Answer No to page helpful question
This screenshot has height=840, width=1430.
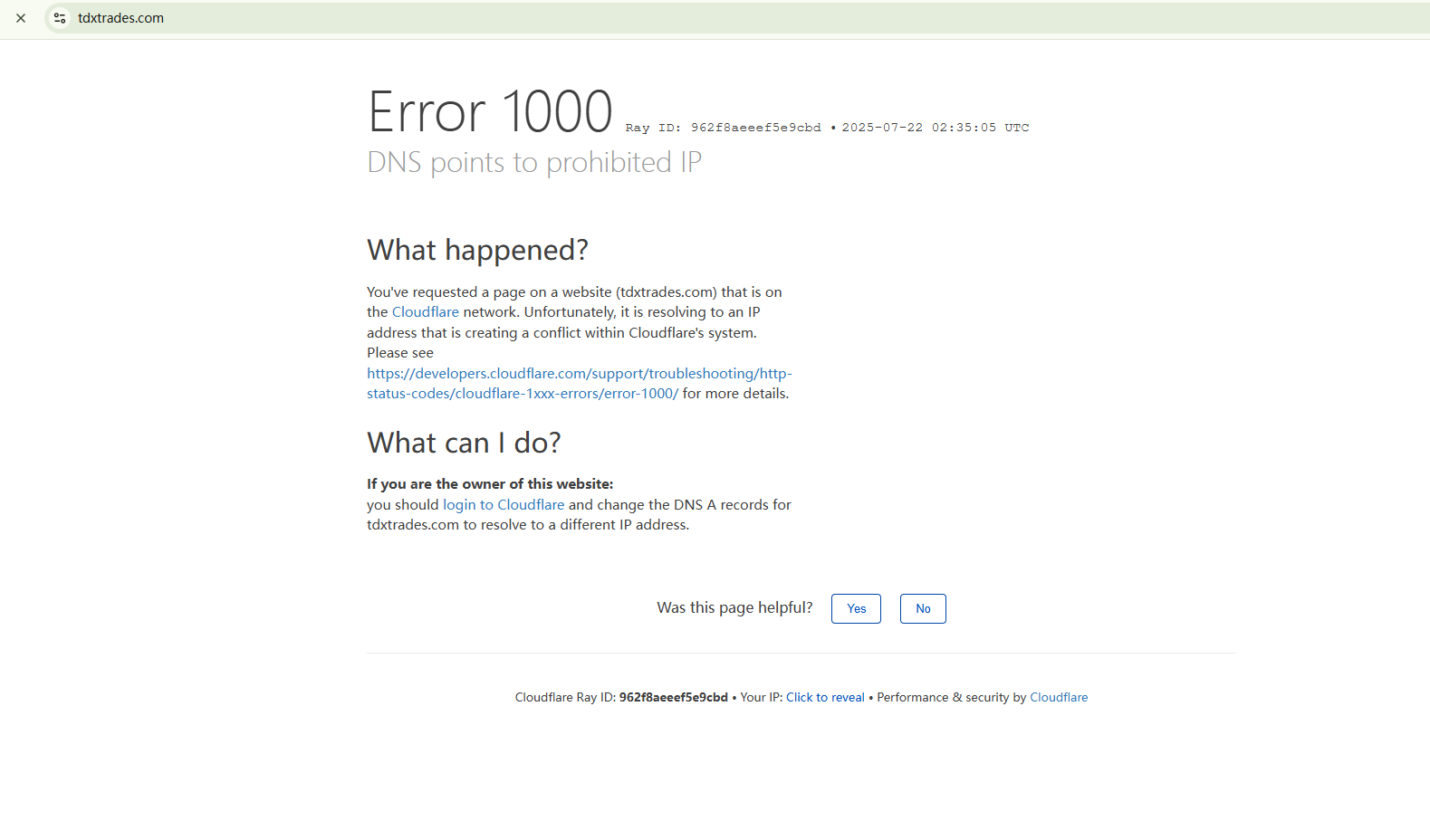(x=923, y=608)
